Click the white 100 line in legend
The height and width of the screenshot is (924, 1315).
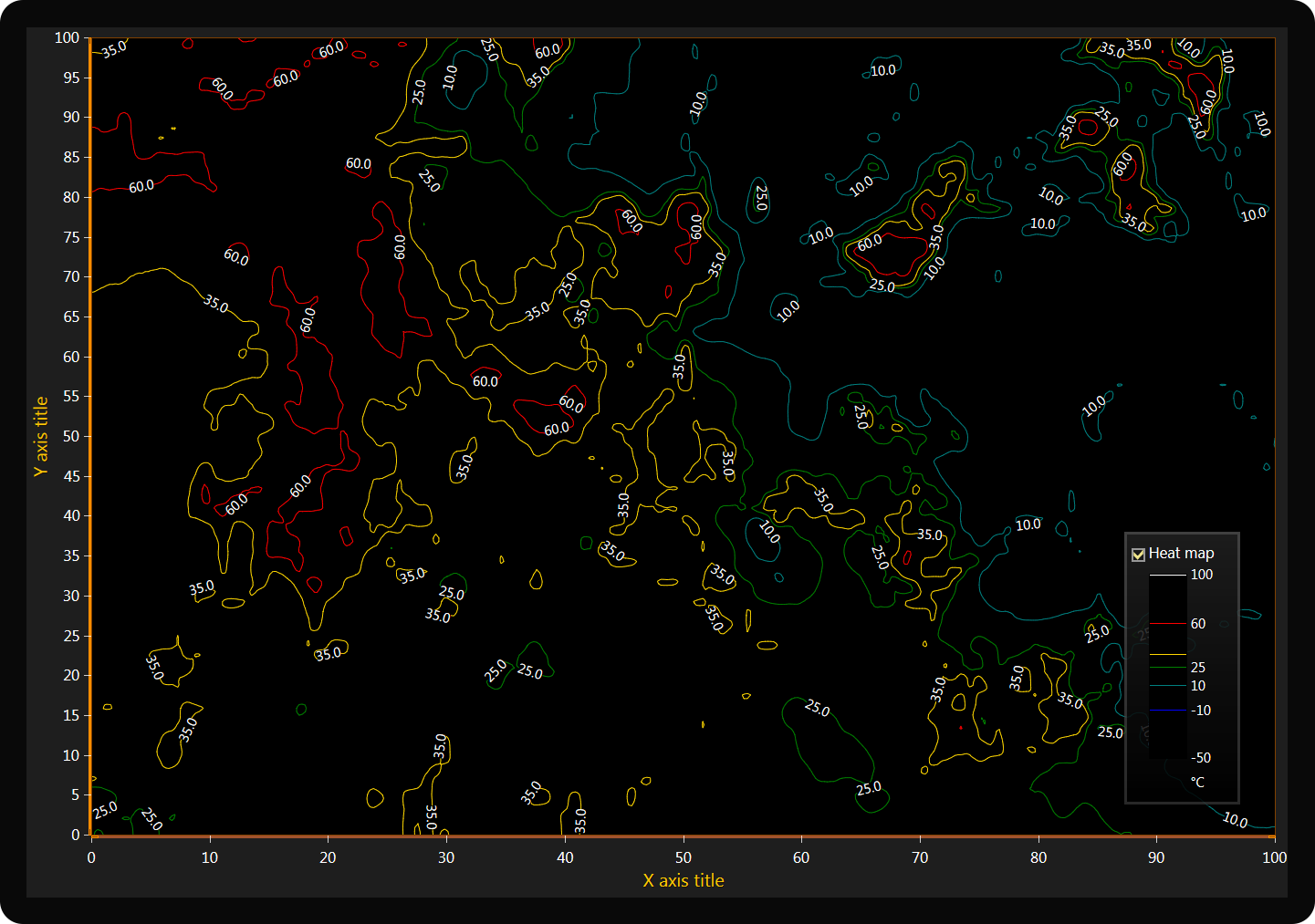click(x=1167, y=576)
